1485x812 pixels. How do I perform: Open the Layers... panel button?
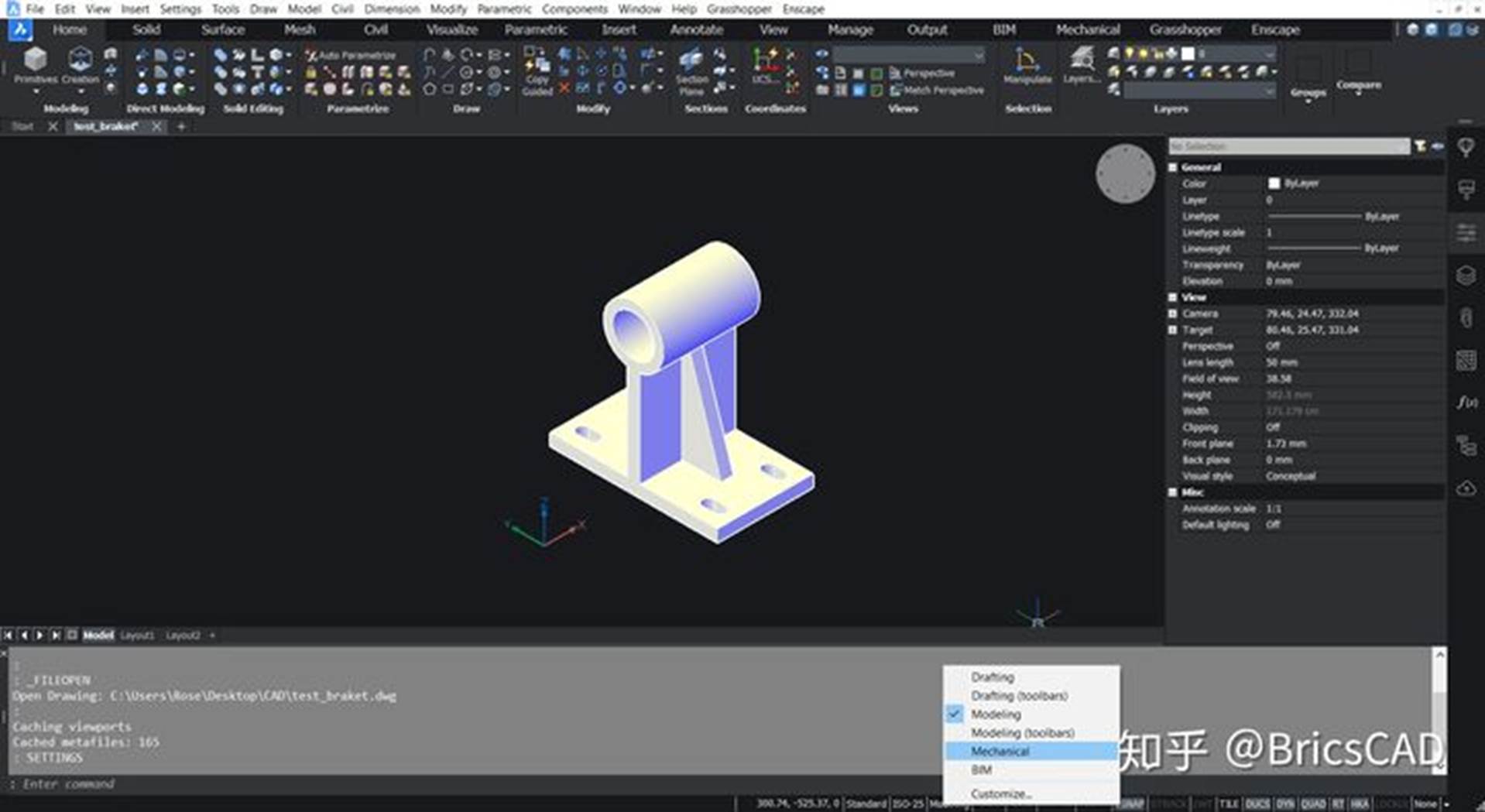[x=1081, y=65]
